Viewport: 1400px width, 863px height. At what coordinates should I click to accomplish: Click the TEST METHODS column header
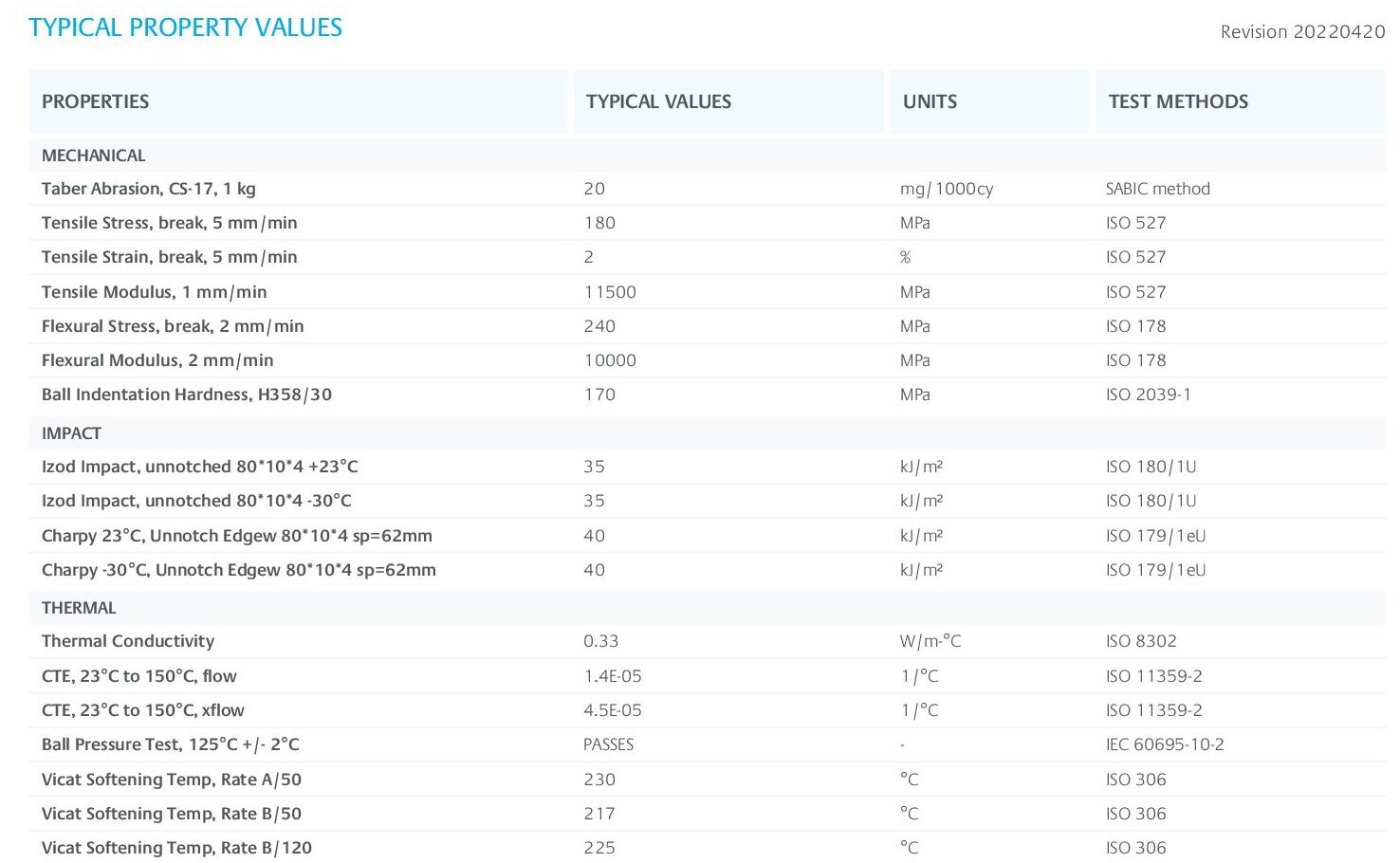[x=1178, y=101]
